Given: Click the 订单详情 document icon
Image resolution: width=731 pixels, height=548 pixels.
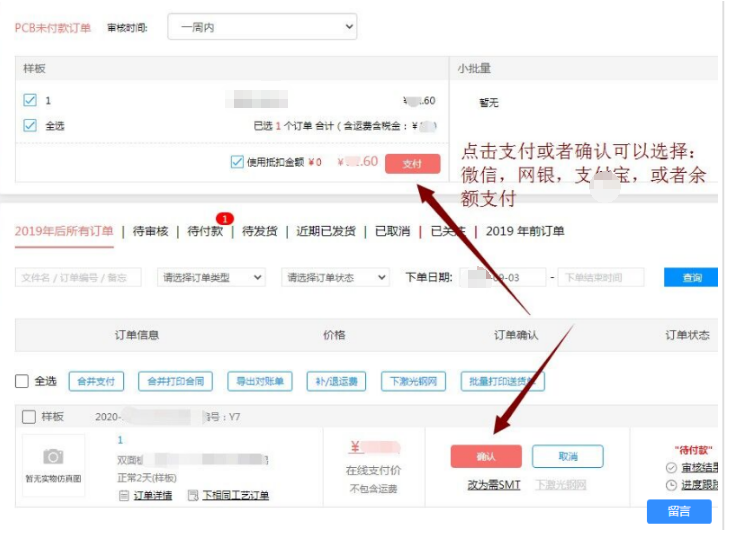Looking at the screenshot, I should [124, 496].
